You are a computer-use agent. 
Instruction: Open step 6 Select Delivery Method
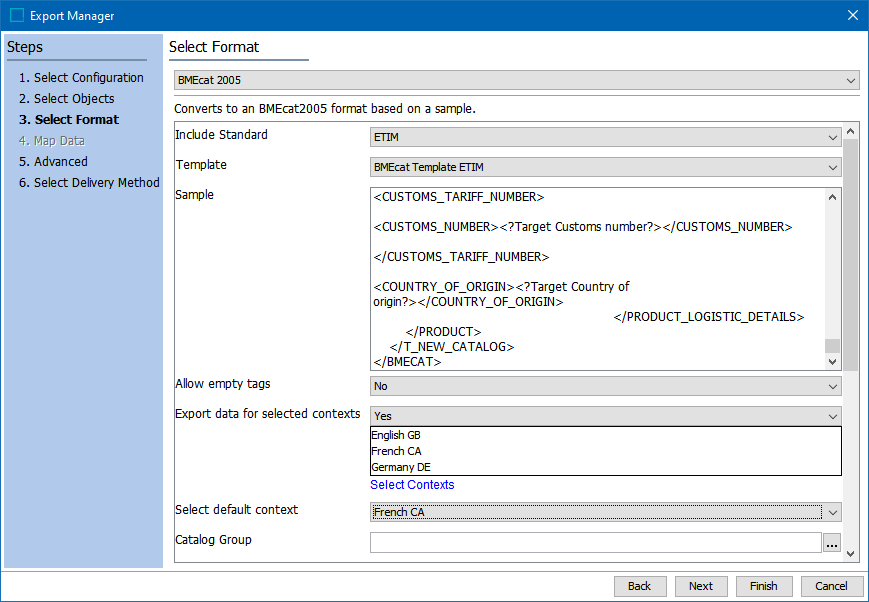pos(96,183)
